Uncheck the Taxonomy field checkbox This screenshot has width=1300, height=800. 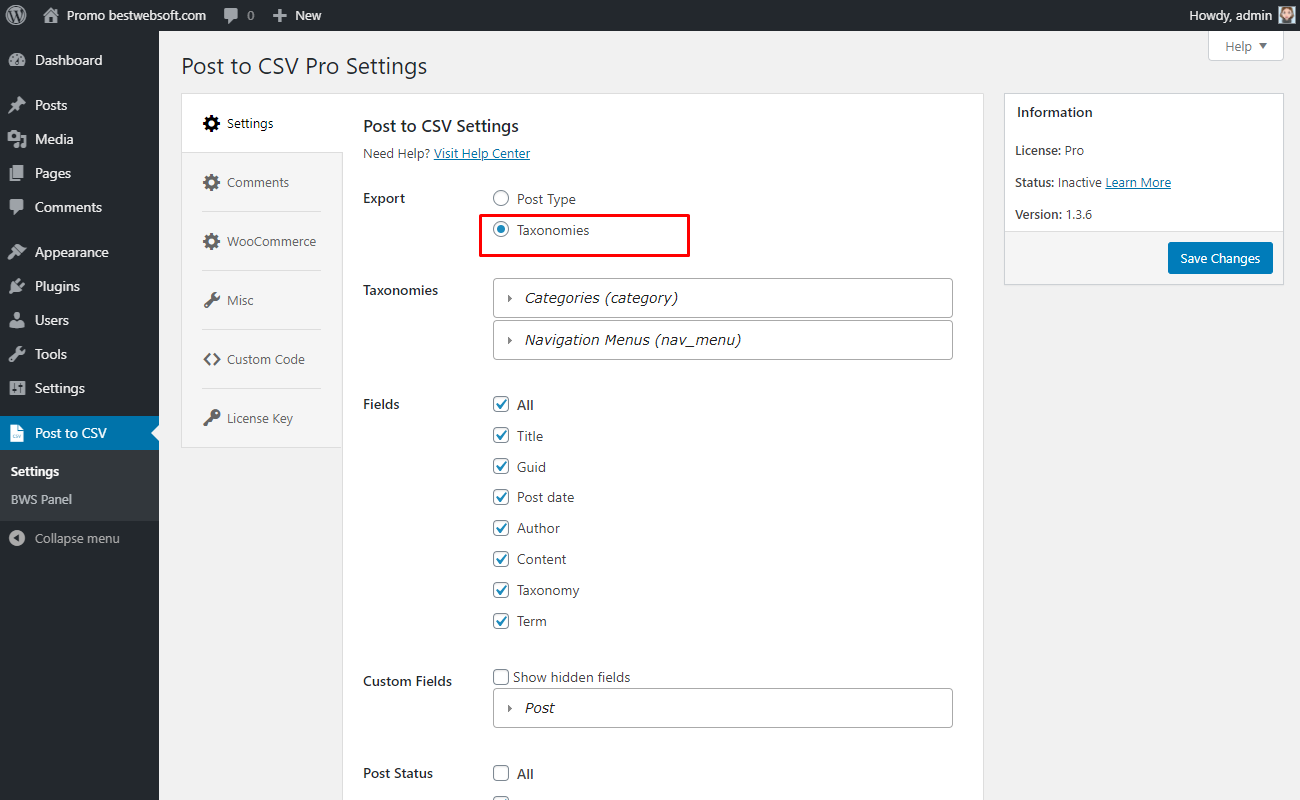(501, 590)
